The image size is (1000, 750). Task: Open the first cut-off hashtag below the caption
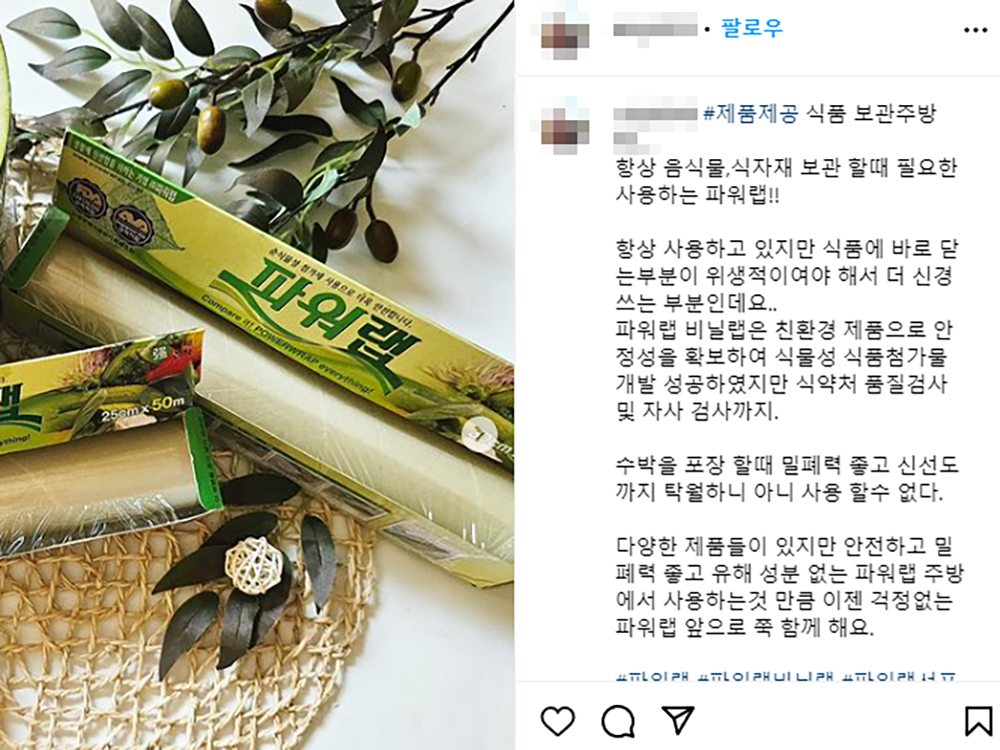(653, 677)
